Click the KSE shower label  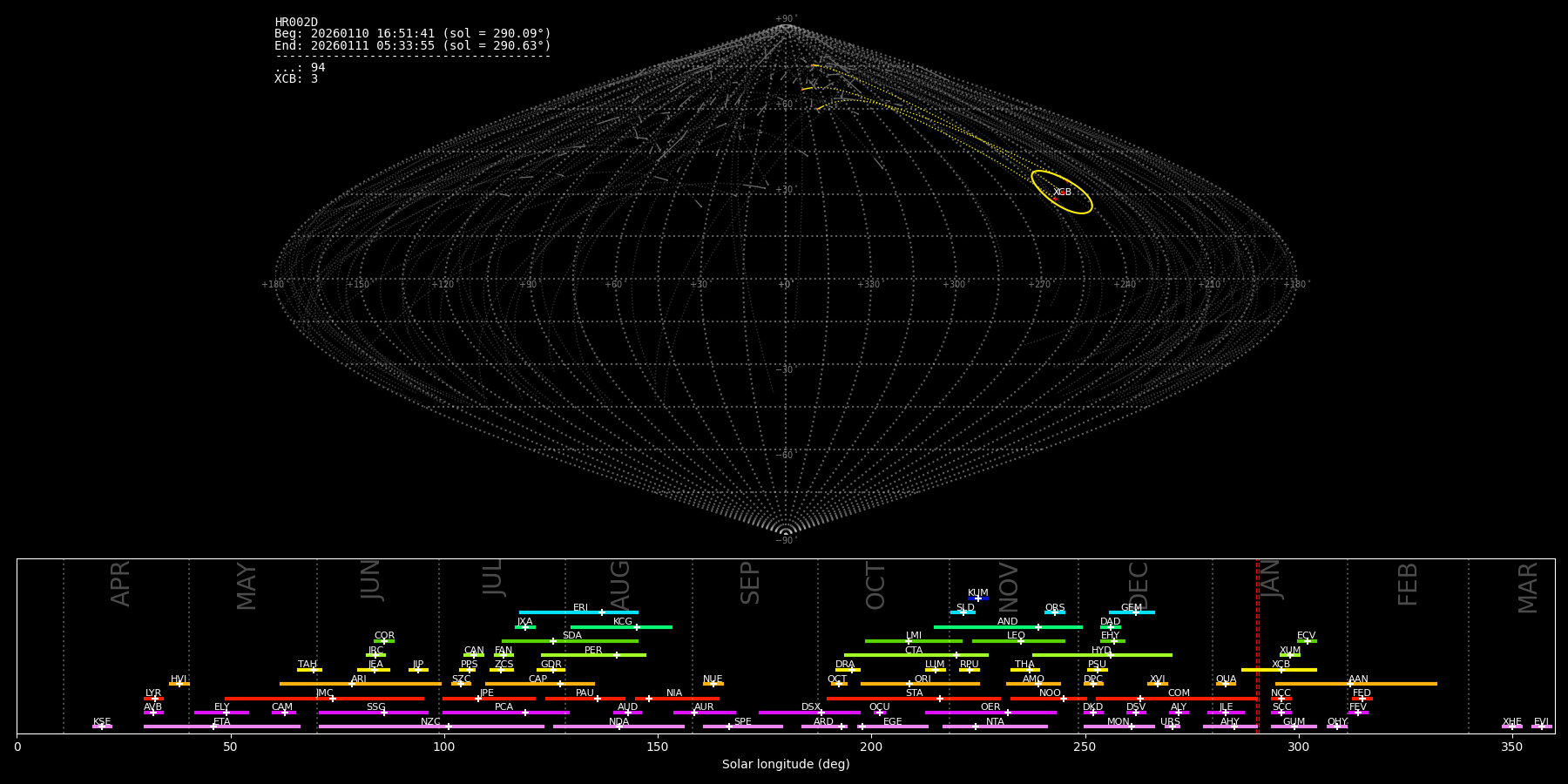(102, 722)
